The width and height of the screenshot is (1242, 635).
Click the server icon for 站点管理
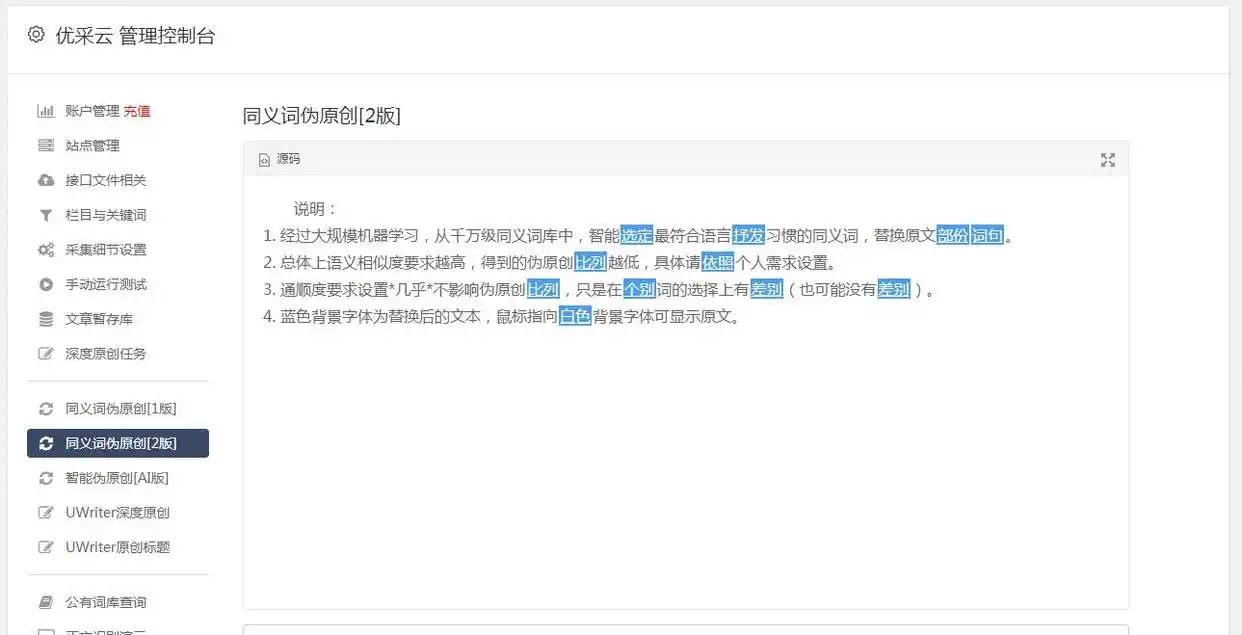pyautogui.click(x=46, y=146)
